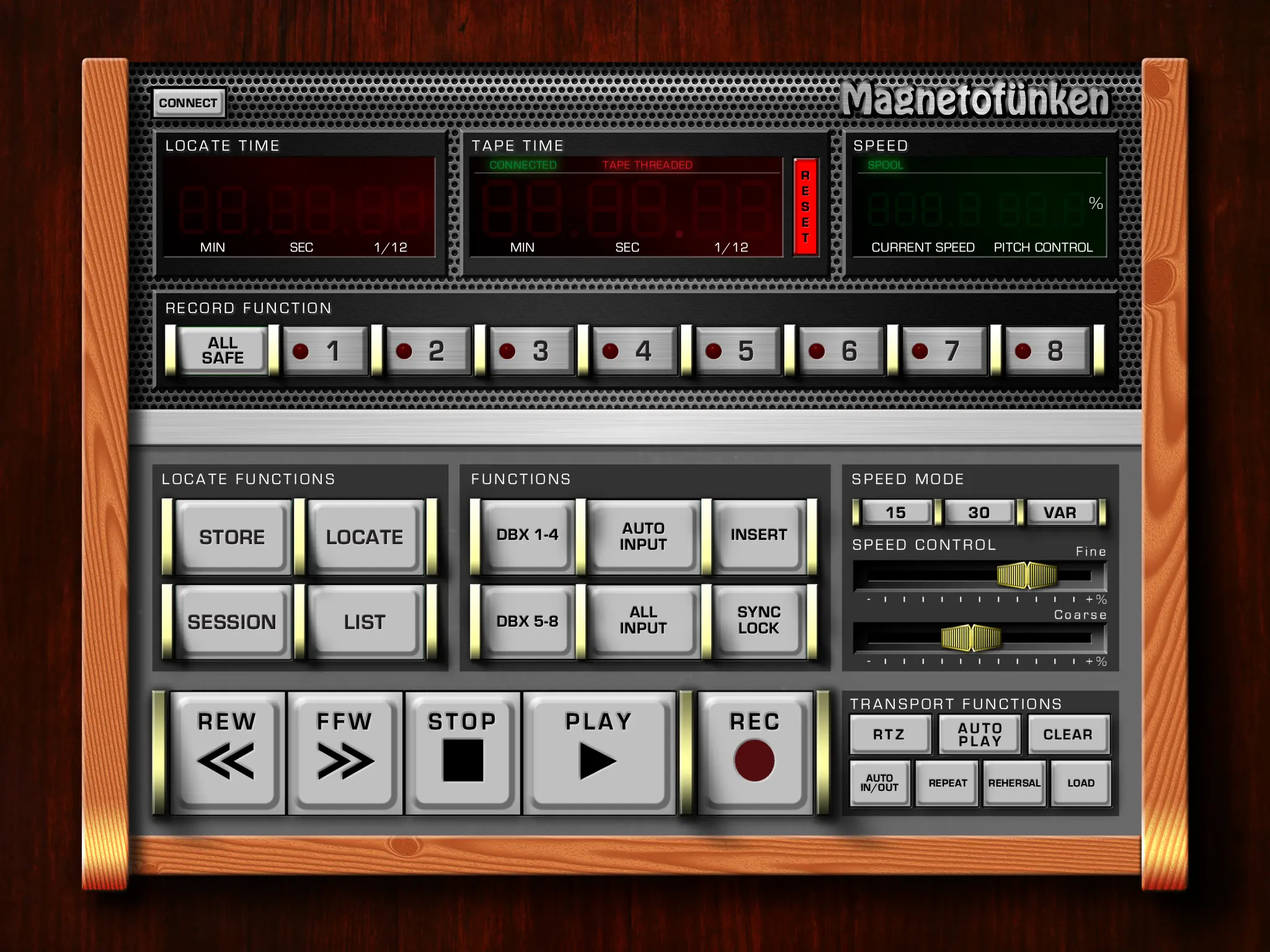The width and height of the screenshot is (1270, 952).
Task: Toggle DBX 1-4 noise reduction
Action: pyautogui.click(x=528, y=535)
